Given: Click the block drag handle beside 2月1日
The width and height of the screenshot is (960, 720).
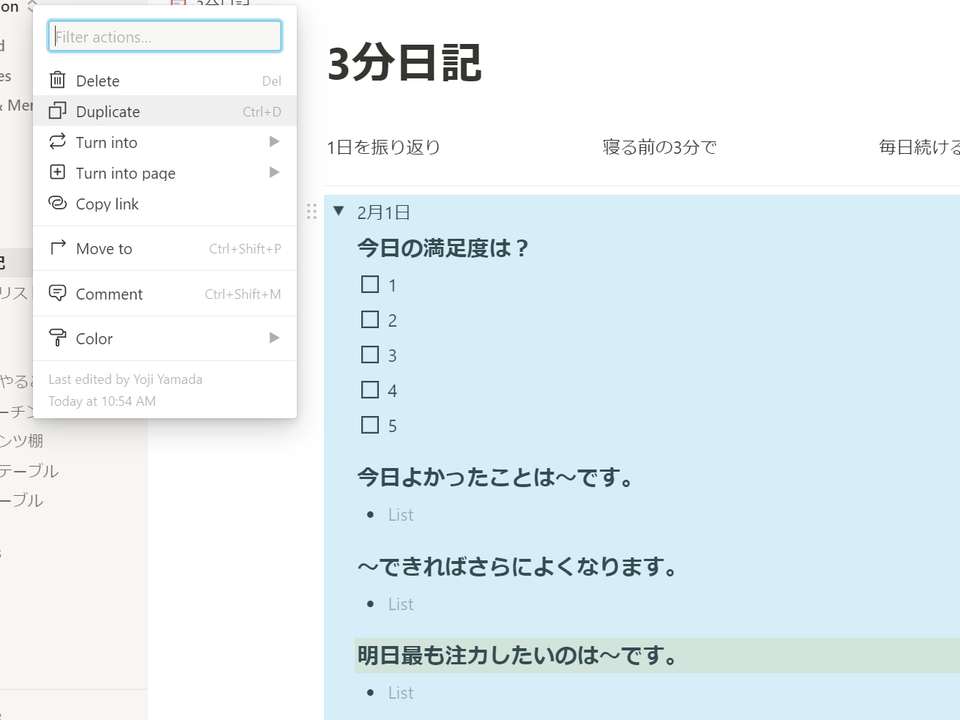Looking at the screenshot, I should [312, 212].
